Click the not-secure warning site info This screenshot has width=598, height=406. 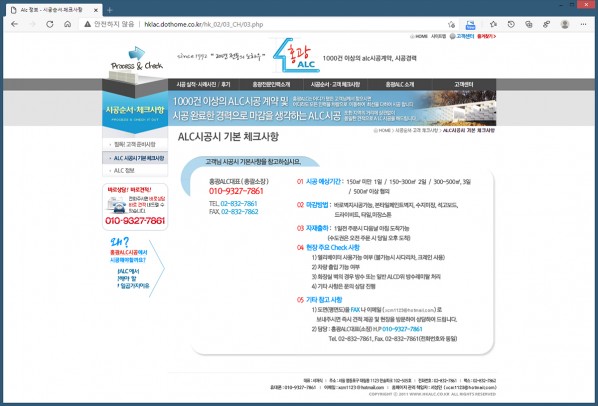coord(109,24)
